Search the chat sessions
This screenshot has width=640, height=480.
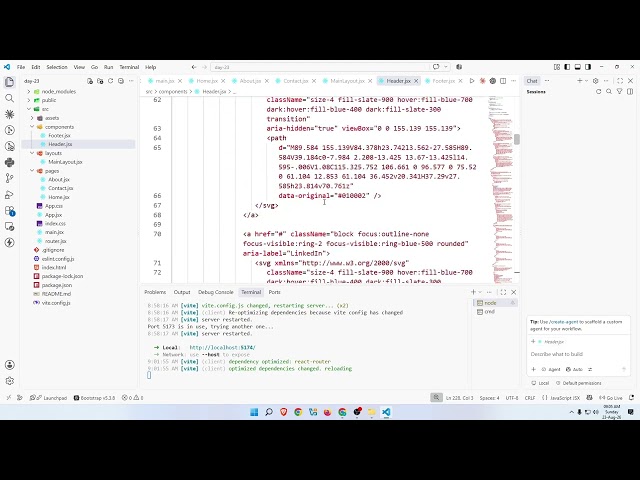pos(609,91)
